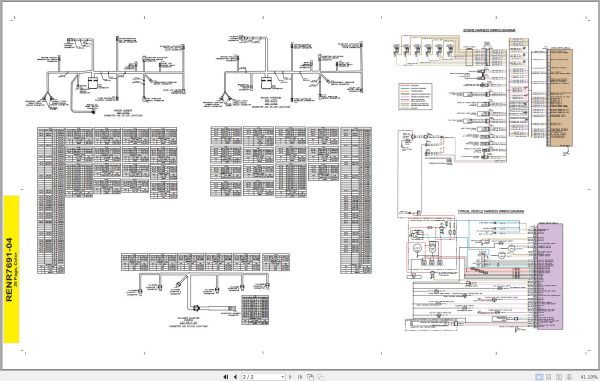
Task: Click the 41.10% zoom level
Action: [589, 377]
